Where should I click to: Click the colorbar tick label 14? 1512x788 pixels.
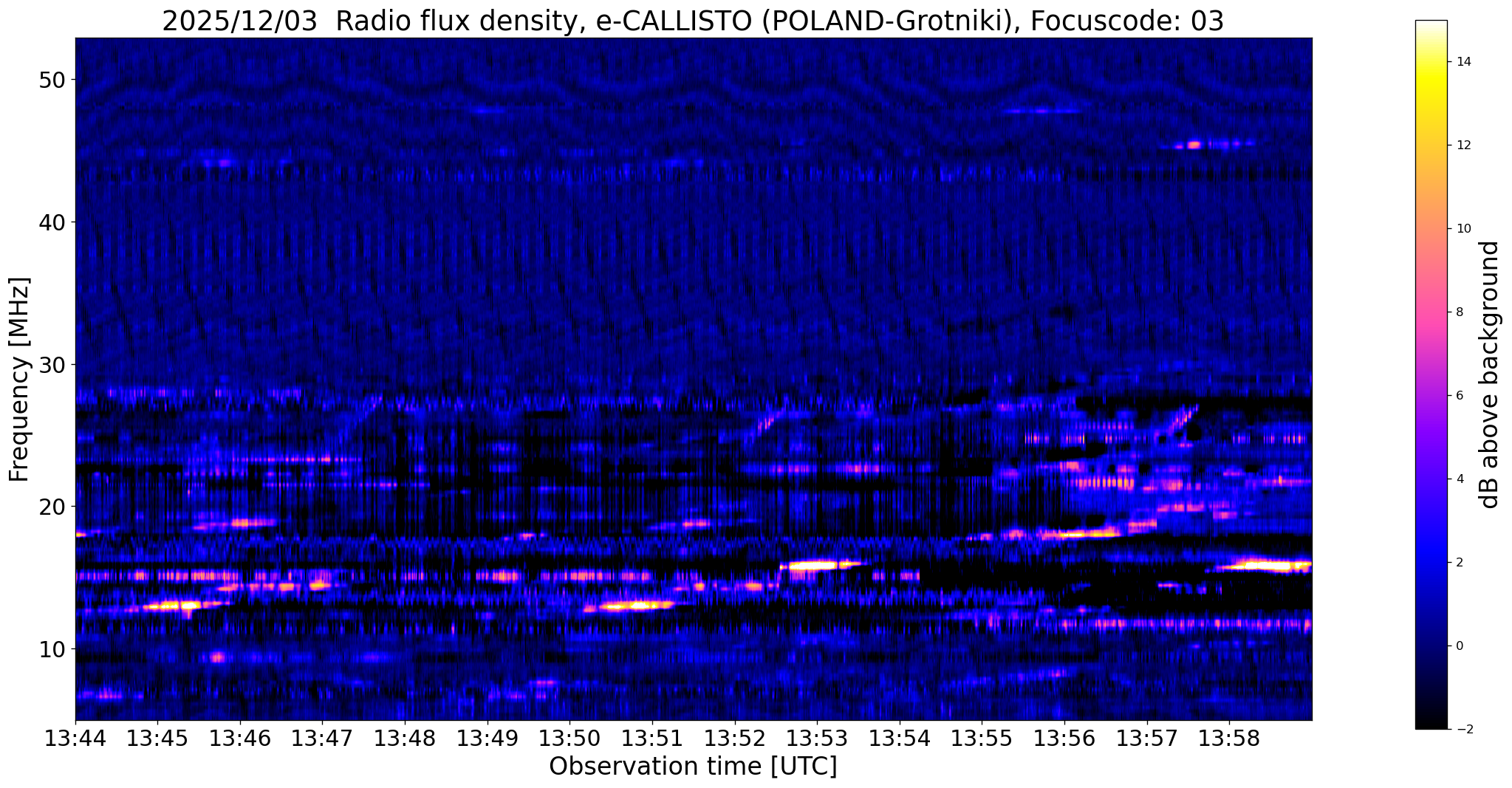point(1463,62)
